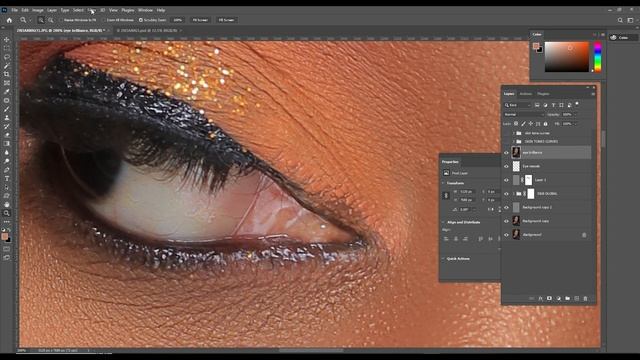Expand the SKIN TONES group

click(513, 141)
